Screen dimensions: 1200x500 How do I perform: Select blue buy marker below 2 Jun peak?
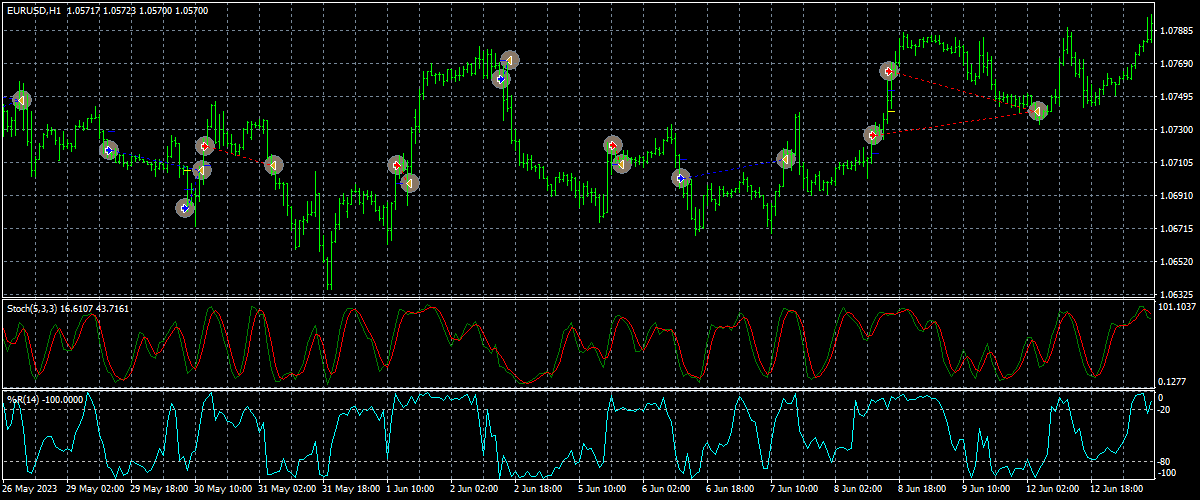tap(501, 78)
